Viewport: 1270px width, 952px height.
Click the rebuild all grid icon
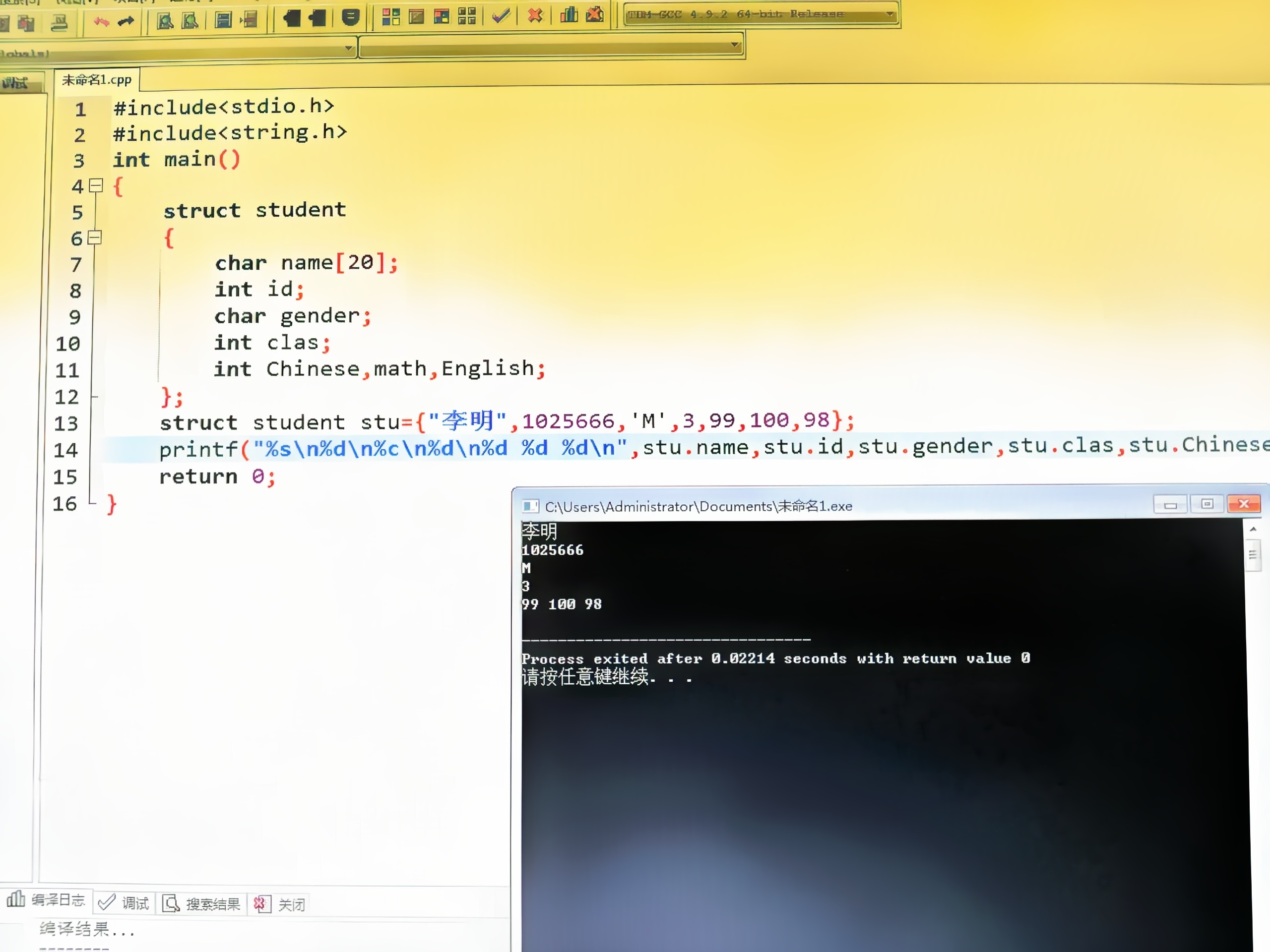coord(467,16)
